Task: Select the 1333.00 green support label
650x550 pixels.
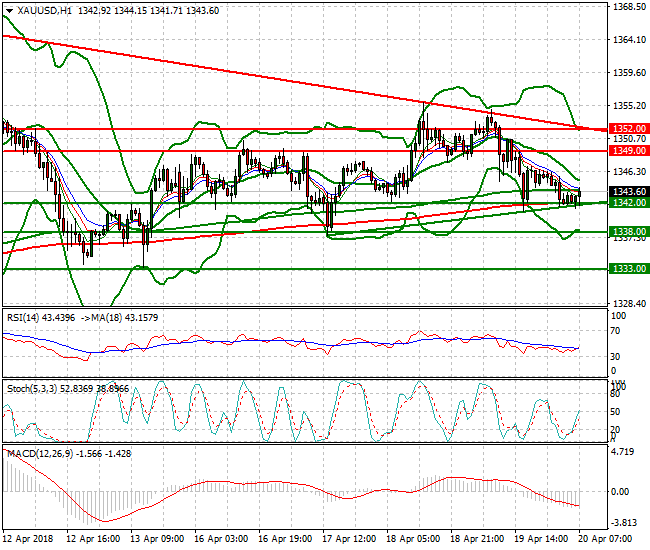Action: pyautogui.click(x=629, y=269)
